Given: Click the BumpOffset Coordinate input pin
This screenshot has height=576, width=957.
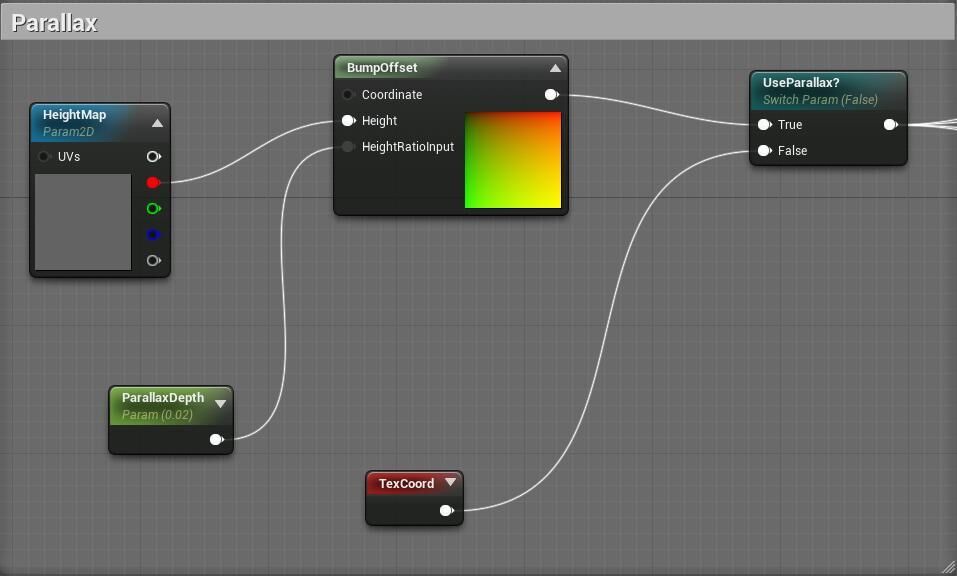Looking at the screenshot, I should 348,95.
